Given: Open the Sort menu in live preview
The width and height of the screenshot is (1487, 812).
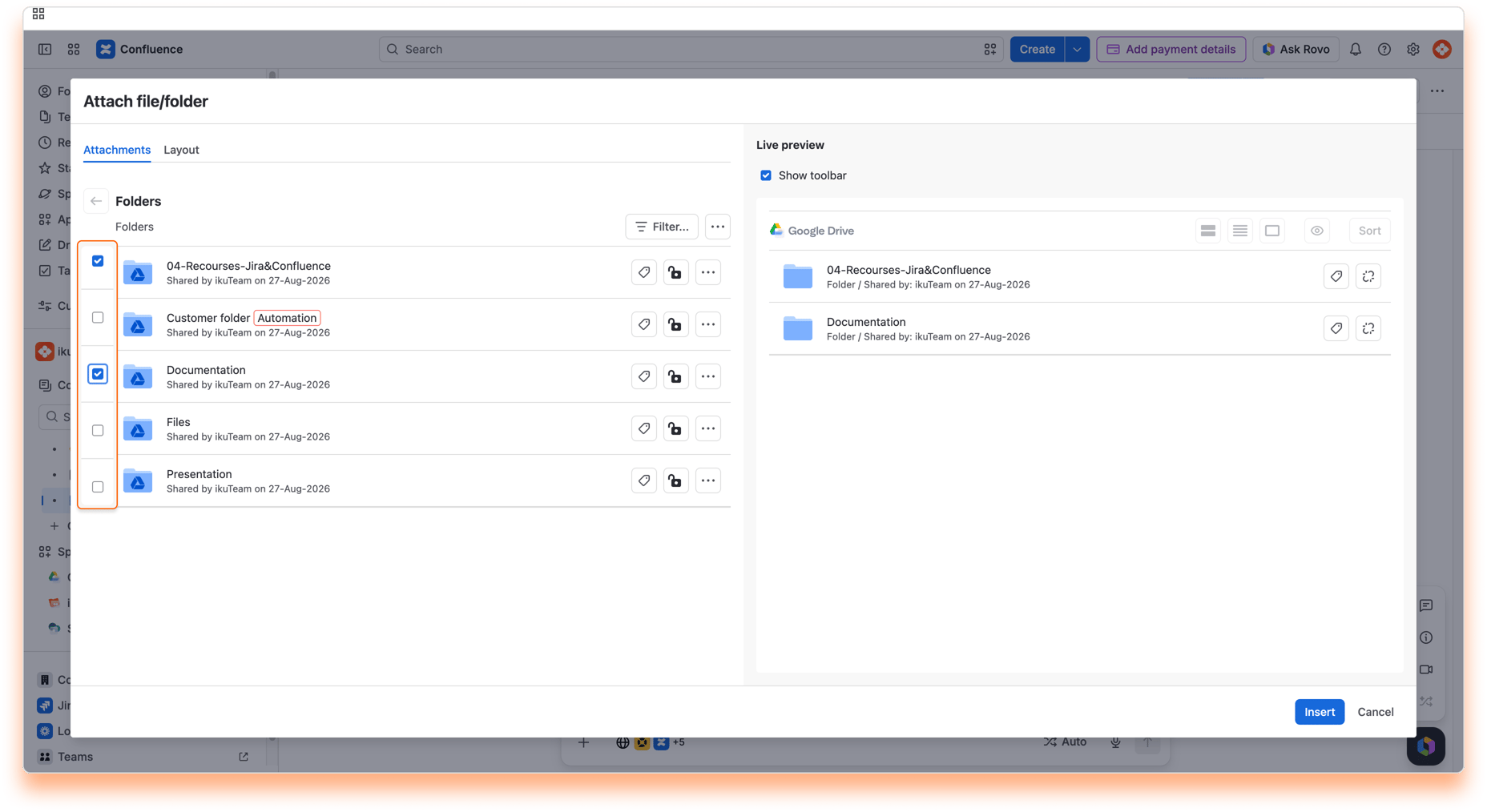Looking at the screenshot, I should pyautogui.click(x=1370, y=231).
